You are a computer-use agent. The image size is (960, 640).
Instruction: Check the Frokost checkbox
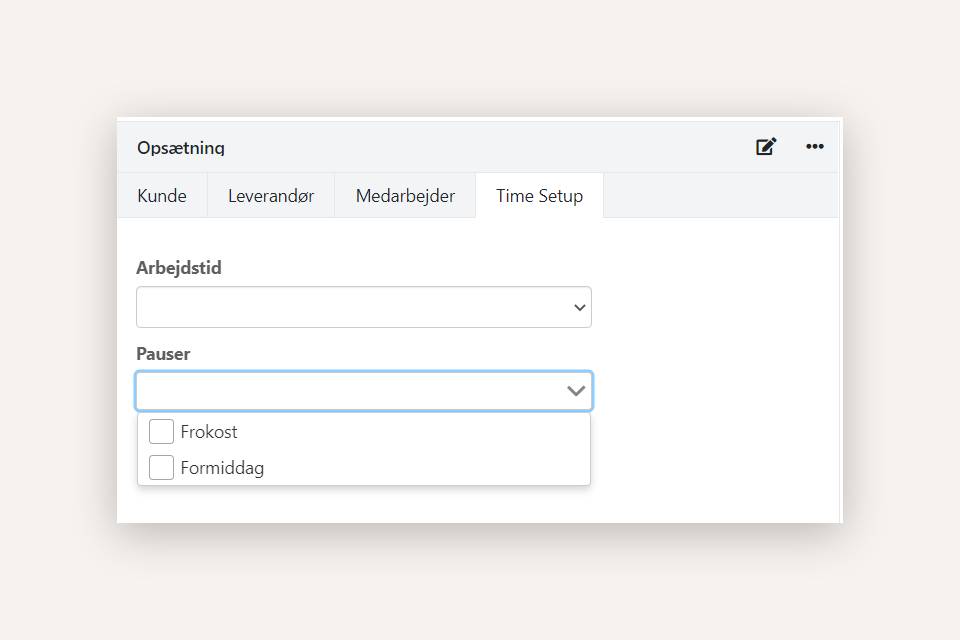pyautogui.click(x=161, y=432)
